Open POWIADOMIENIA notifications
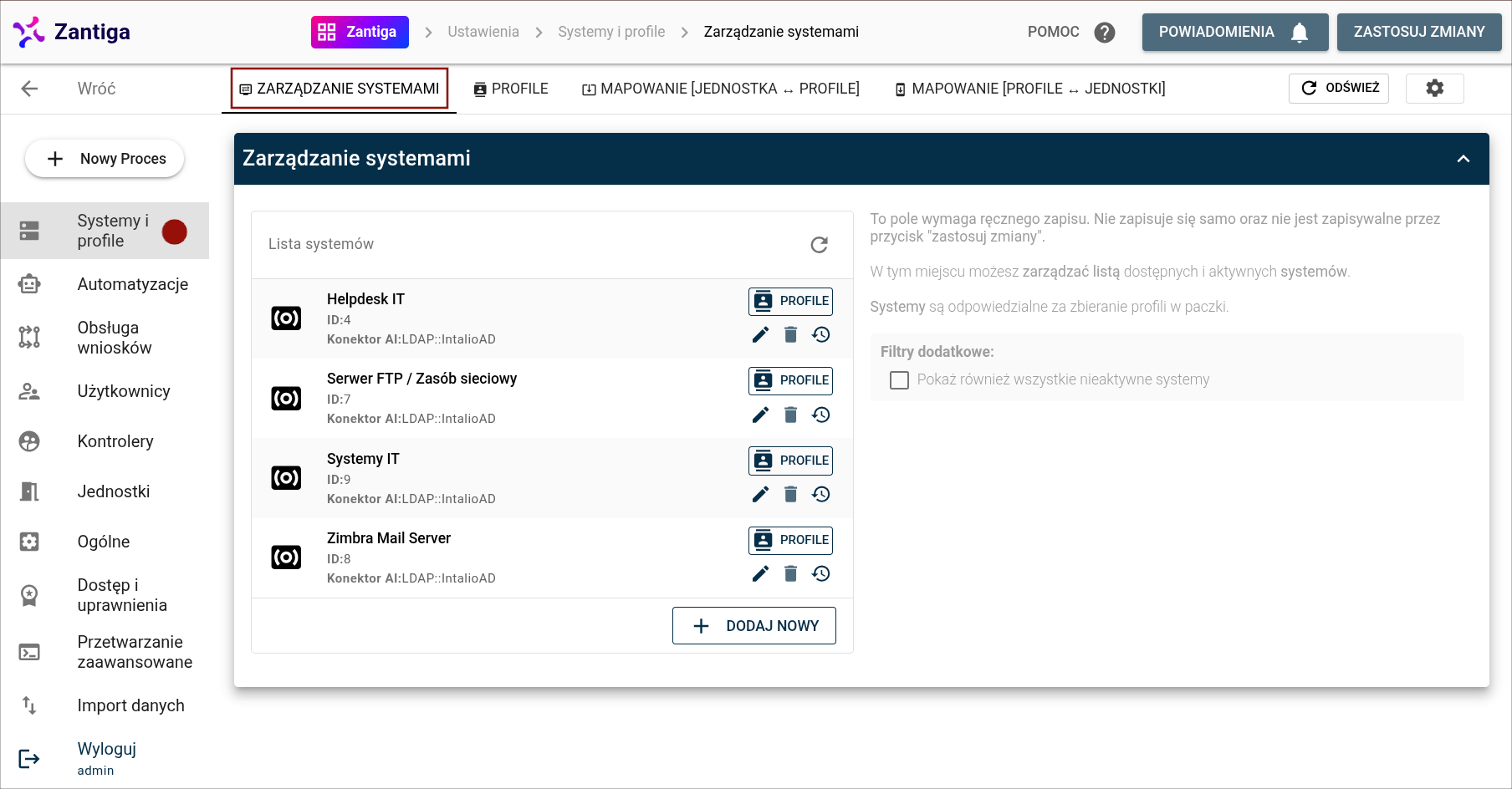Screen dimensions: 1512x789 coord(1234,33)
